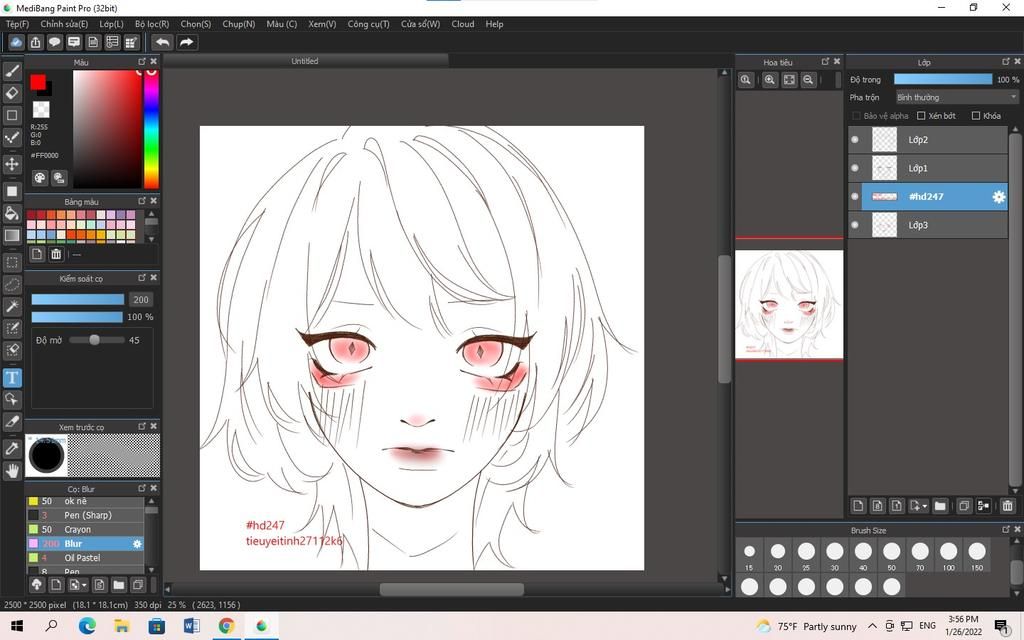Select the Gradient tool
The image size is (1024, 640).
coord(12,235)
